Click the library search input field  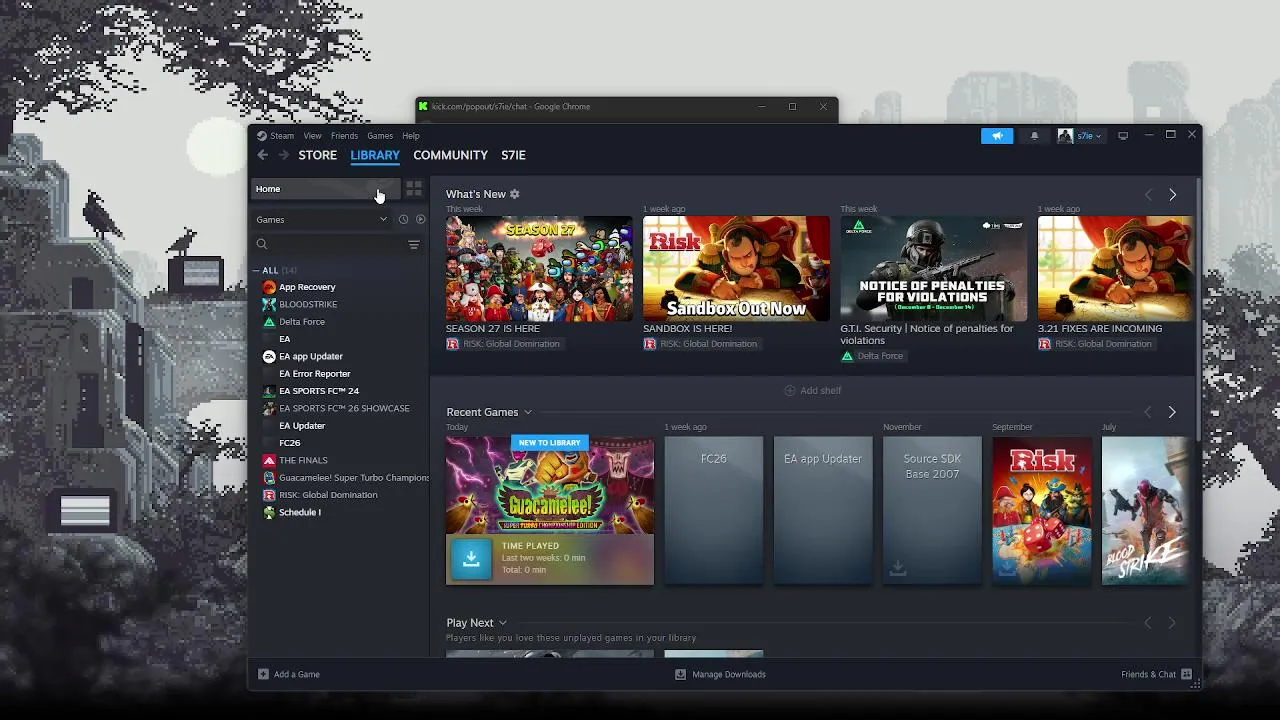coord(336,244)
